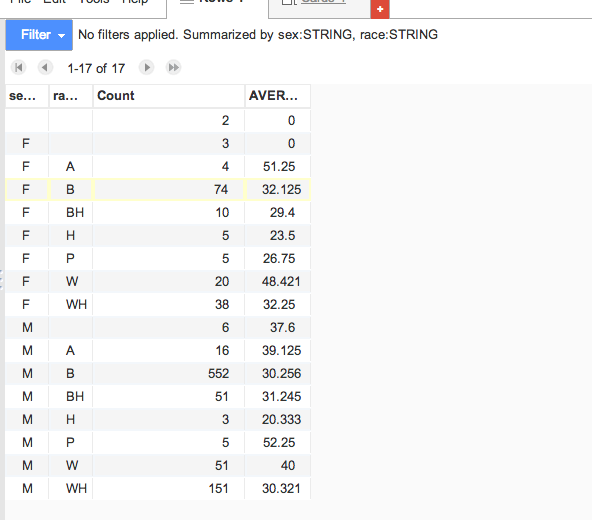
Task: Click the AVER... column header
Action: click(278, 96)
